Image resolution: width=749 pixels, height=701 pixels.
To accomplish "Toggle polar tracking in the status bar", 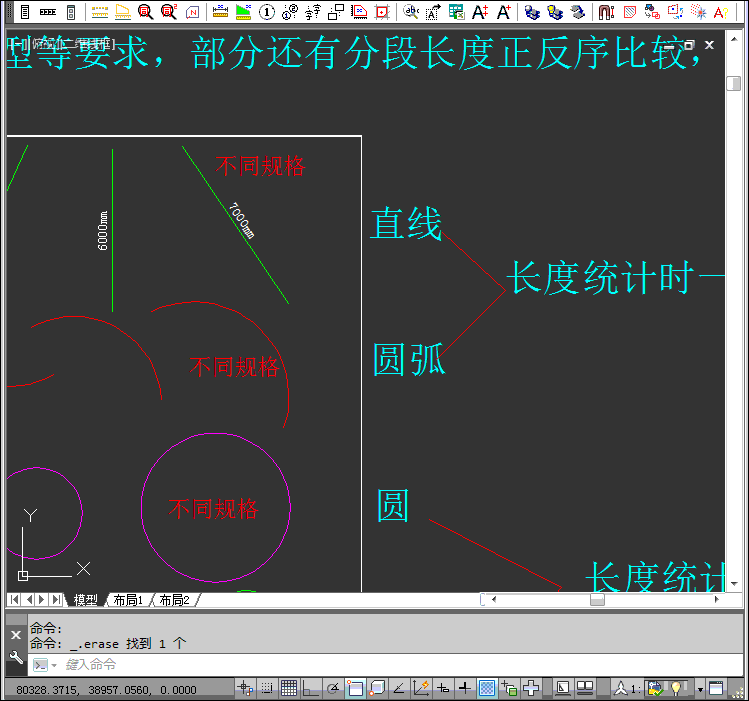I will [x=332, y=688].
